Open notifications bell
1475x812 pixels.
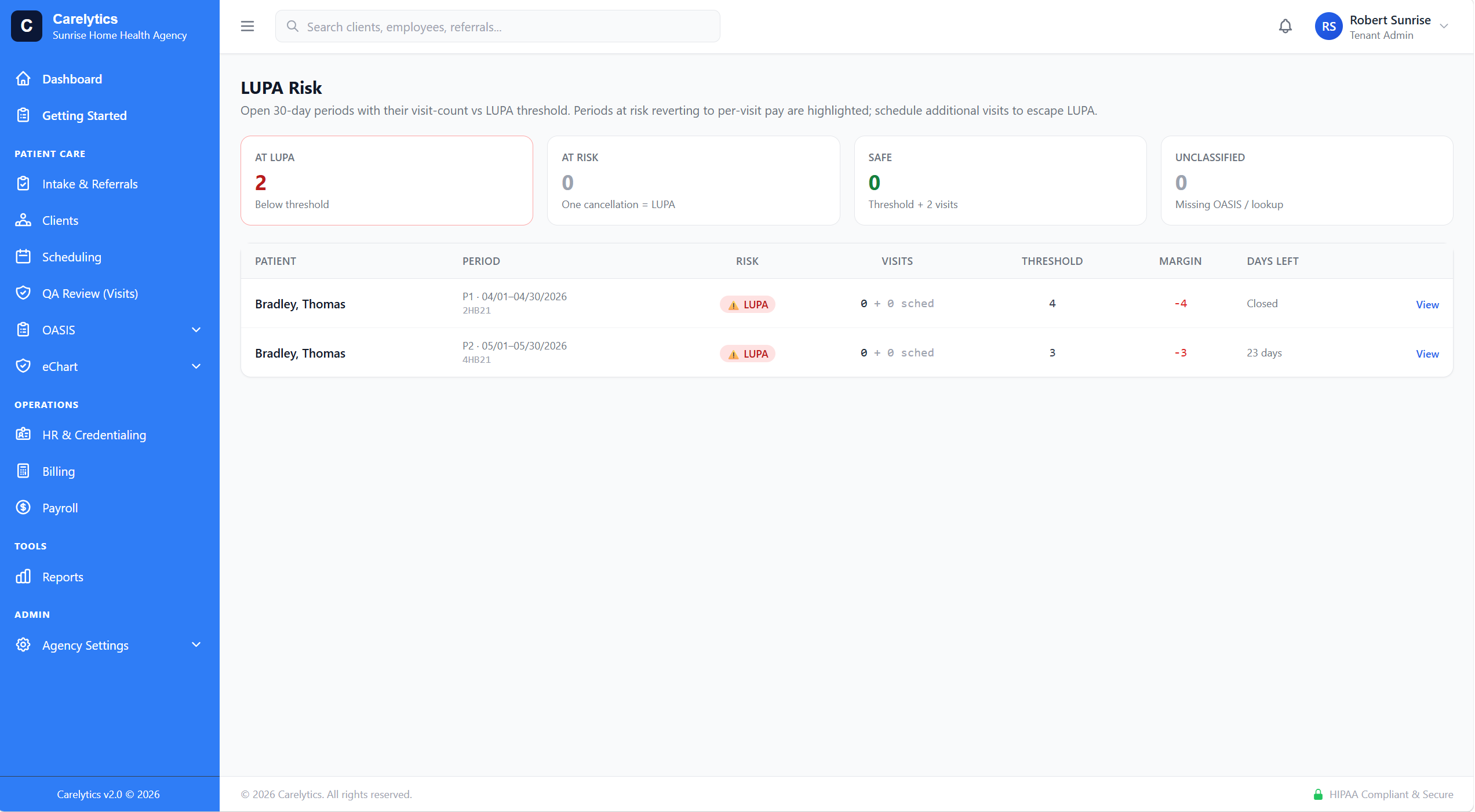pyautogui.click(x=1285, y=26)
